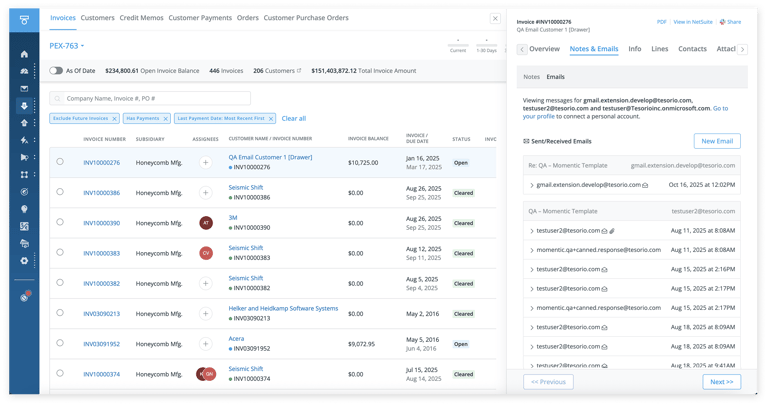Focus the Company Name, Invoice #, PO # search field
This screenshot has height=406, width=768.
tap(150, 98)
